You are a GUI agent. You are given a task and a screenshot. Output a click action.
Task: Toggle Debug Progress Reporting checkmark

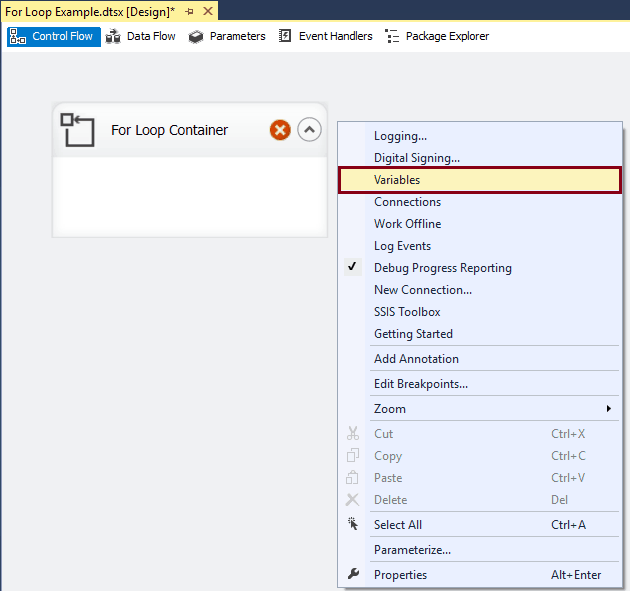(352, 268)
